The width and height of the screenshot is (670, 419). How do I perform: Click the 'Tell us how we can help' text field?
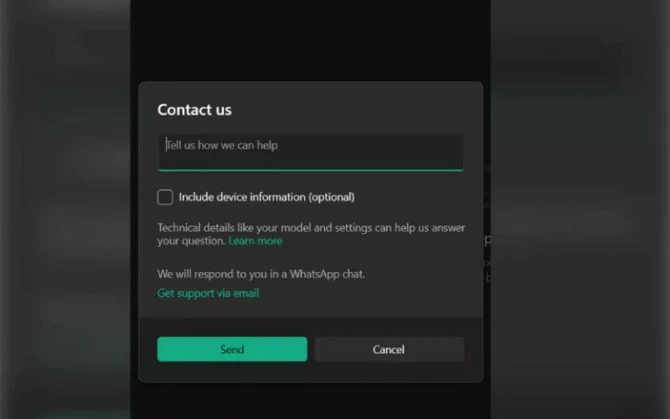coord(311,152)
